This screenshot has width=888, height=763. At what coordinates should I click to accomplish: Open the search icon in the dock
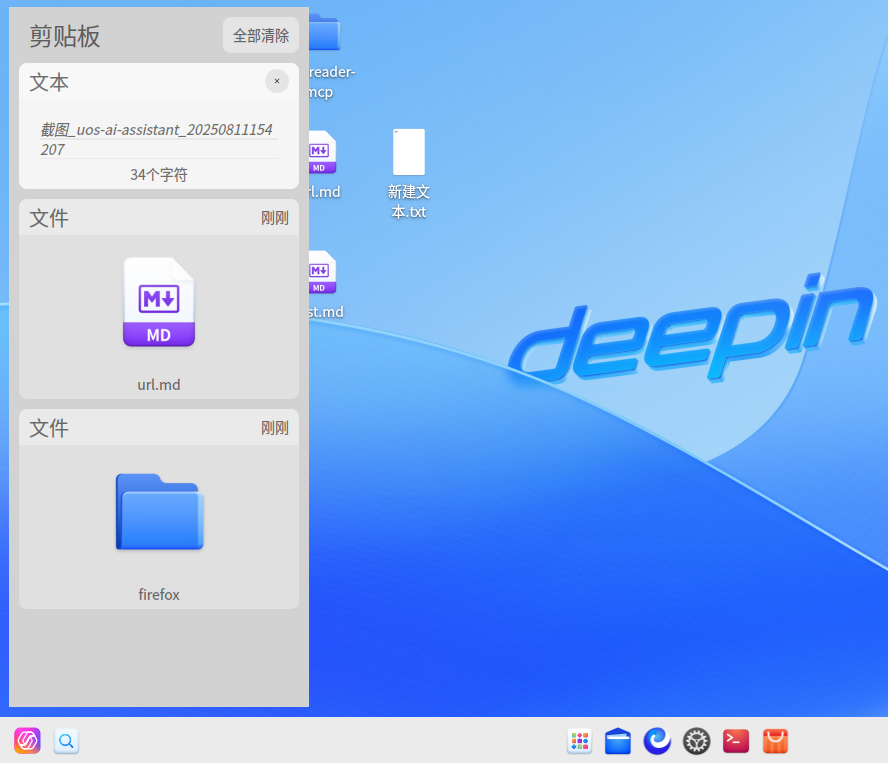(66, 741)
